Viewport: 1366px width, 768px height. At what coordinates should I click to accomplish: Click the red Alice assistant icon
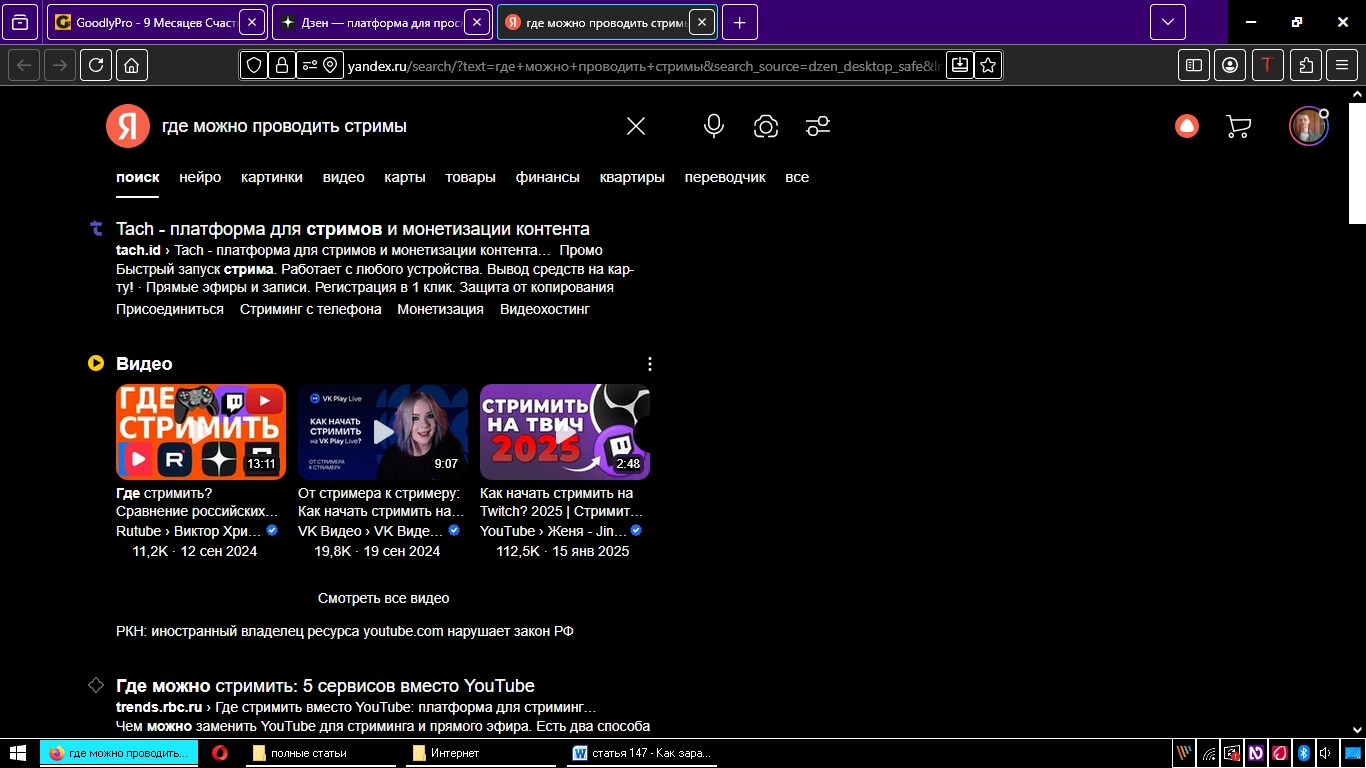pyautogui.click(x=1187, y=126)
